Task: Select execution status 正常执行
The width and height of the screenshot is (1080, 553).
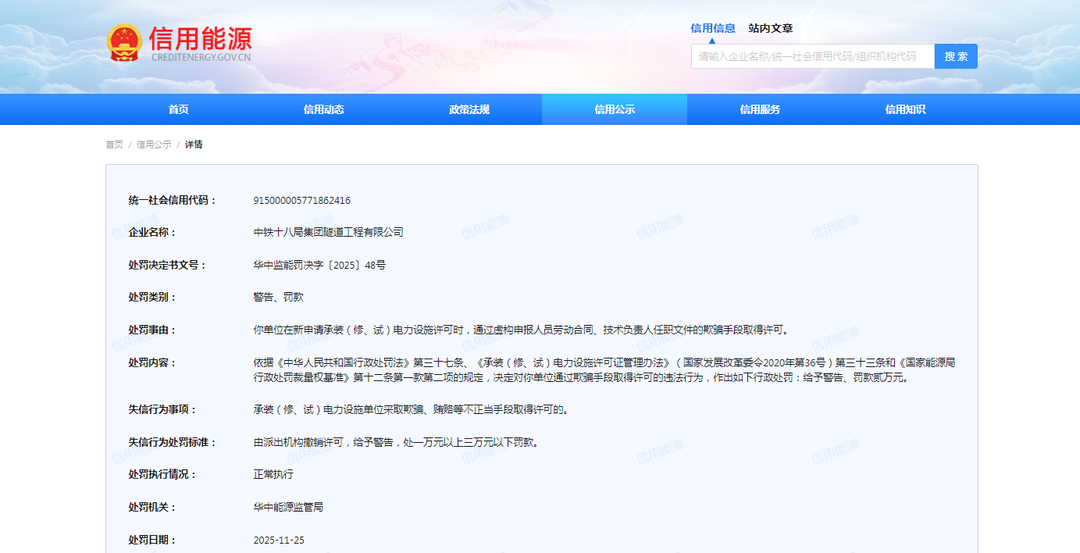Action: coord(273,474)
